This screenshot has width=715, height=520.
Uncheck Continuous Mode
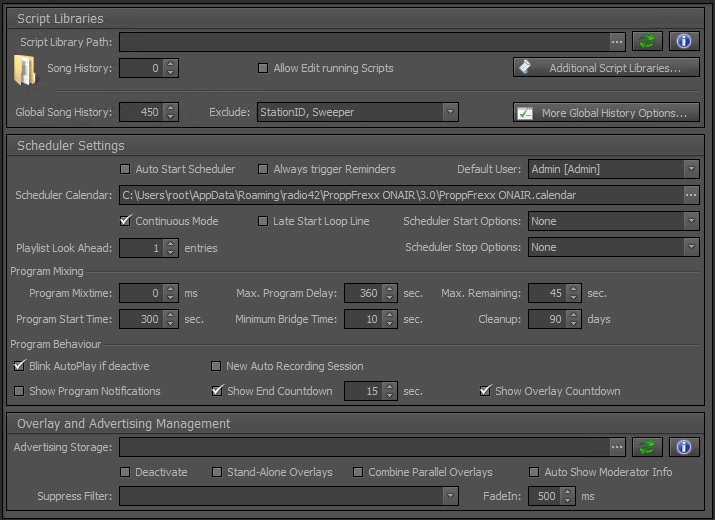[x=124, y=221]
